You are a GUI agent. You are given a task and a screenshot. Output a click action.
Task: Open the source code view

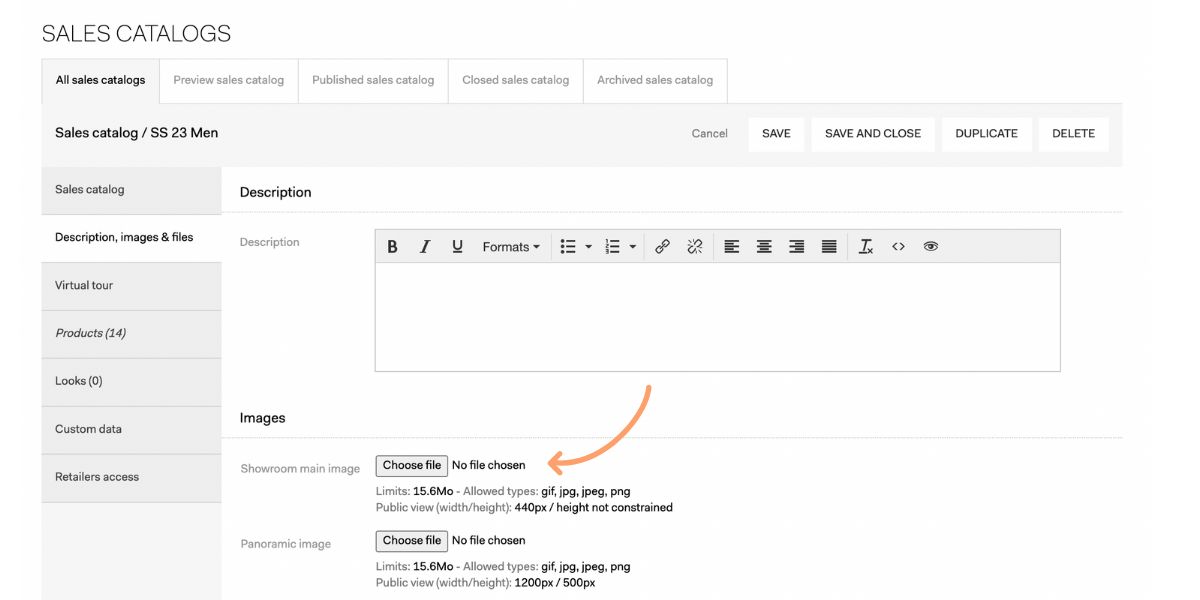click(898, 247)
